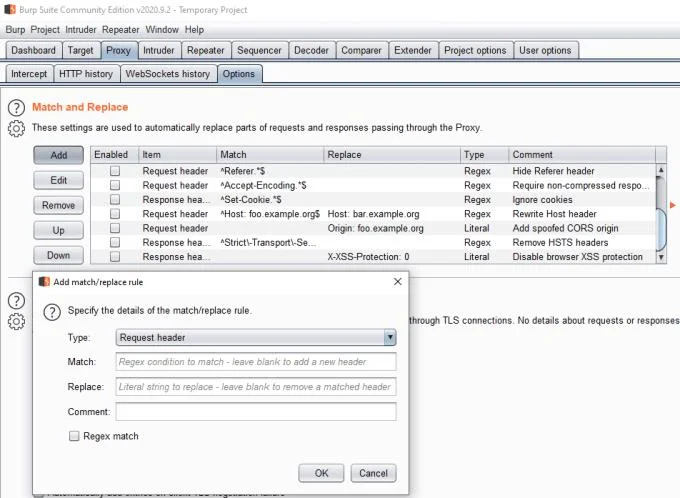Sort table by Match column header
This screenshot has width=680, height=498.
coord(270,155)
